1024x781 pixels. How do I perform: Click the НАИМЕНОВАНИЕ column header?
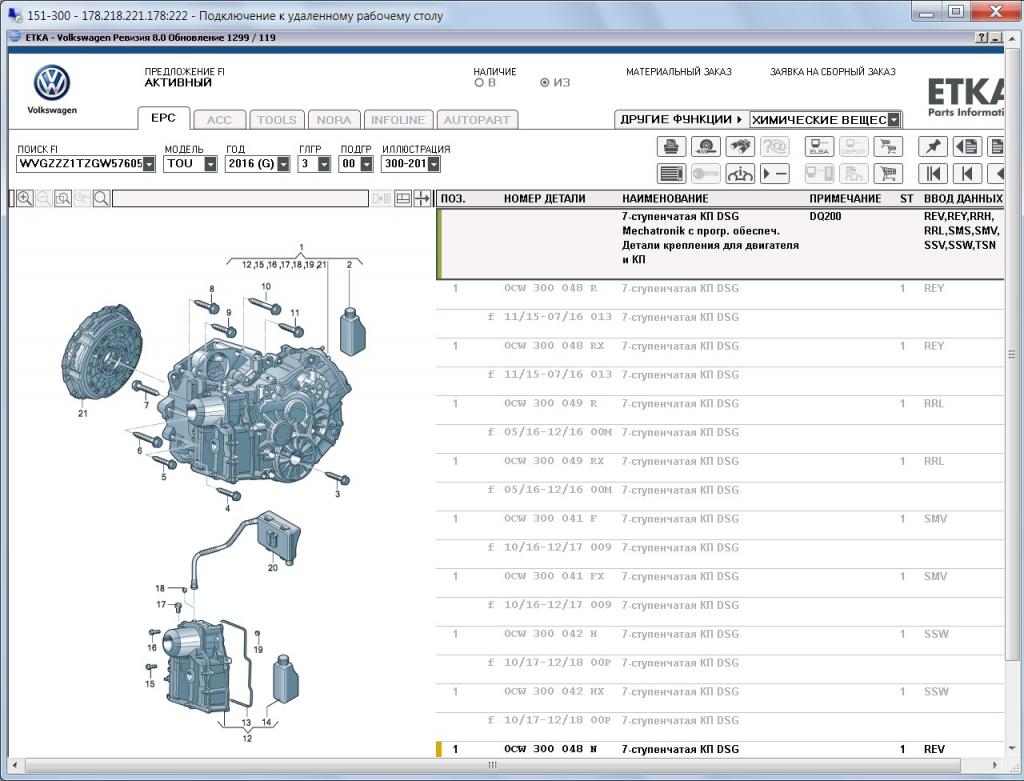pyautogui.click(x=665, y=199)
